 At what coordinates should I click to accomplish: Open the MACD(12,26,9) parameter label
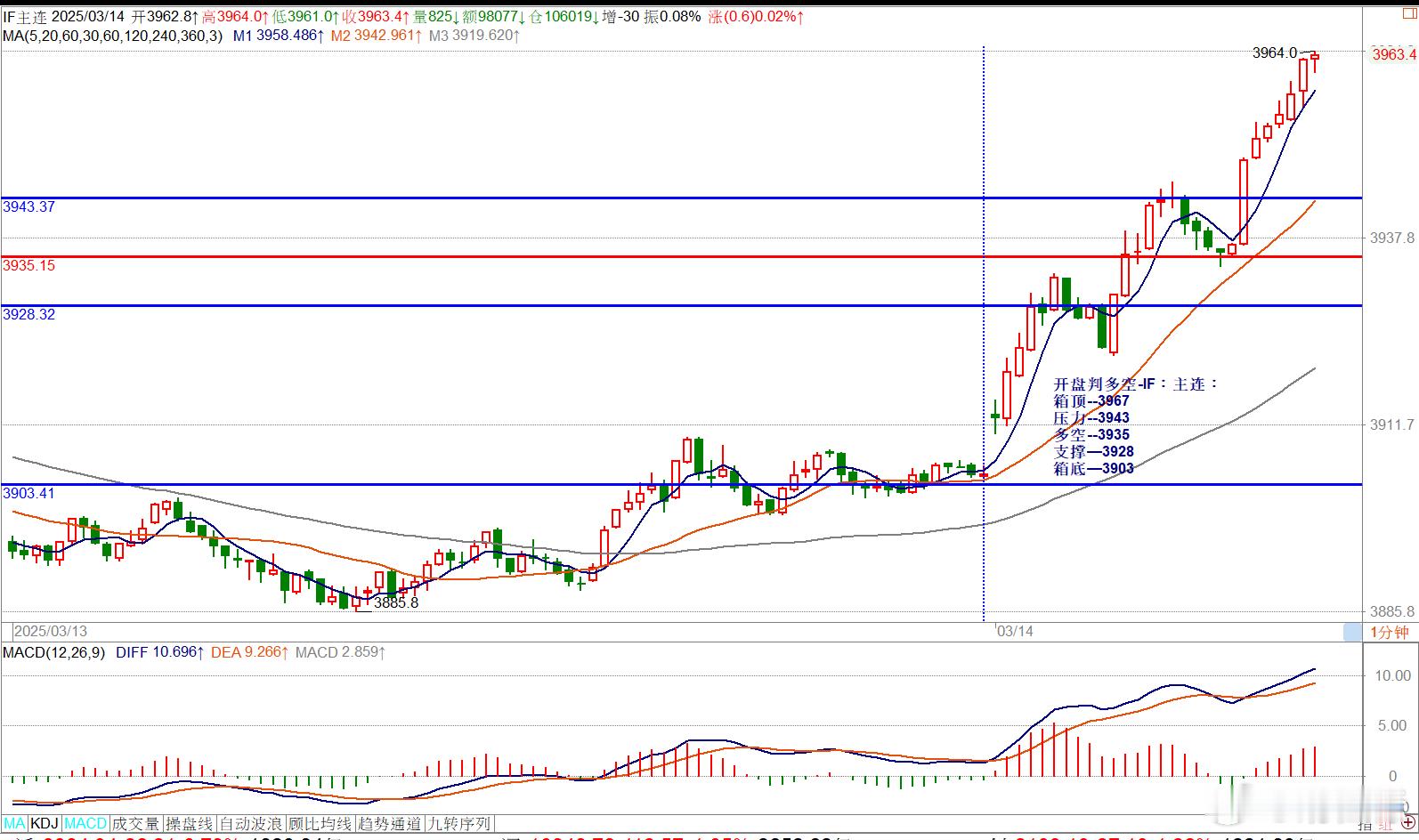[53, 652]
